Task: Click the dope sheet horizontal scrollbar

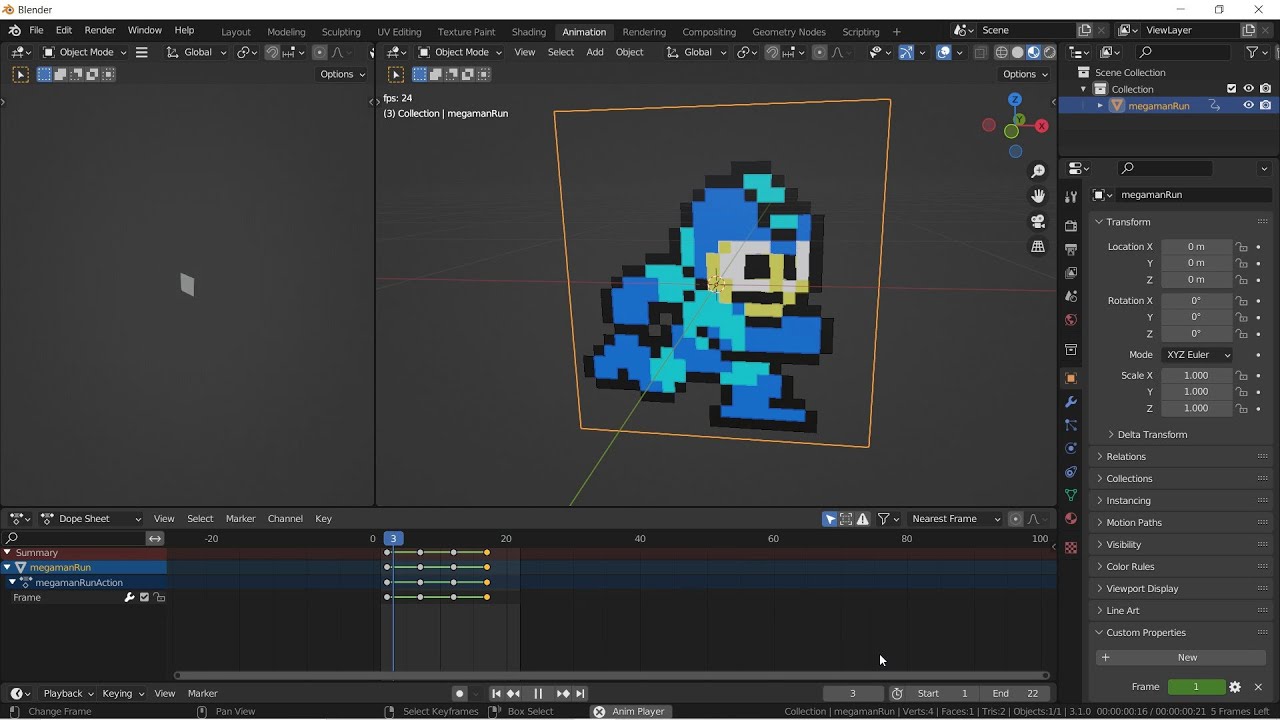Action: pyautogui.click(x=612, y=676)
